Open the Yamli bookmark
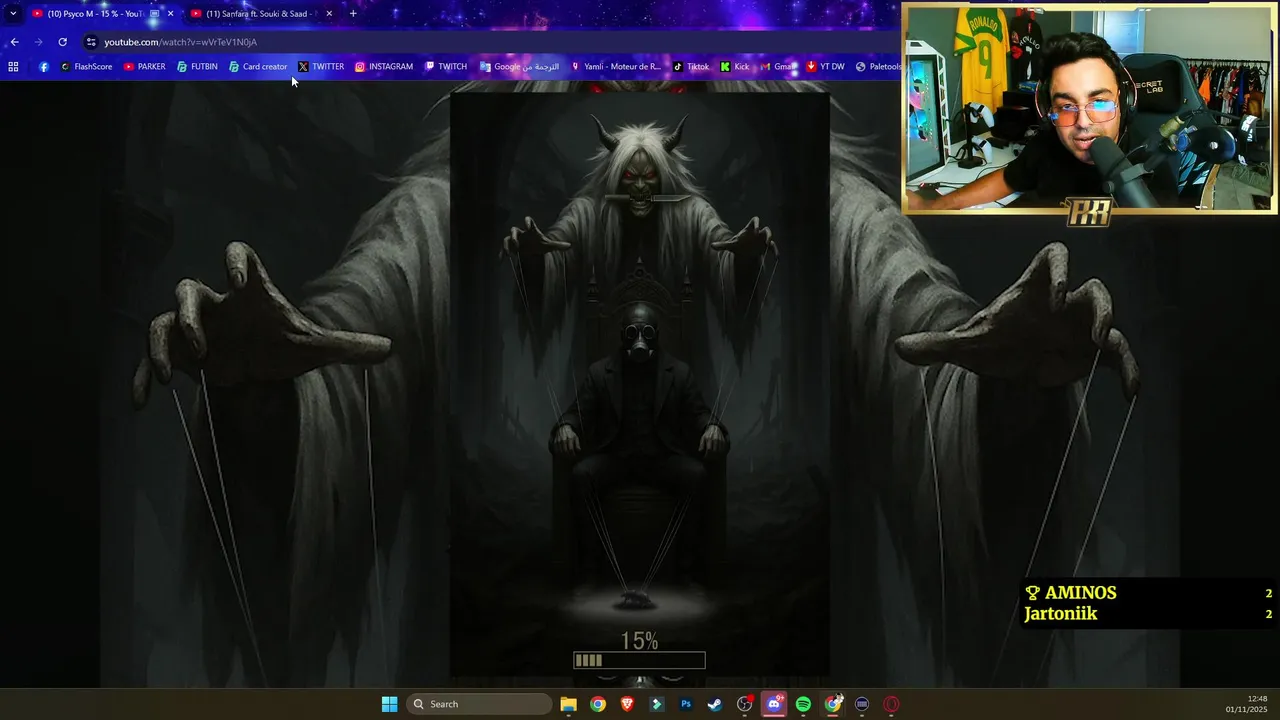 (615, 67)
